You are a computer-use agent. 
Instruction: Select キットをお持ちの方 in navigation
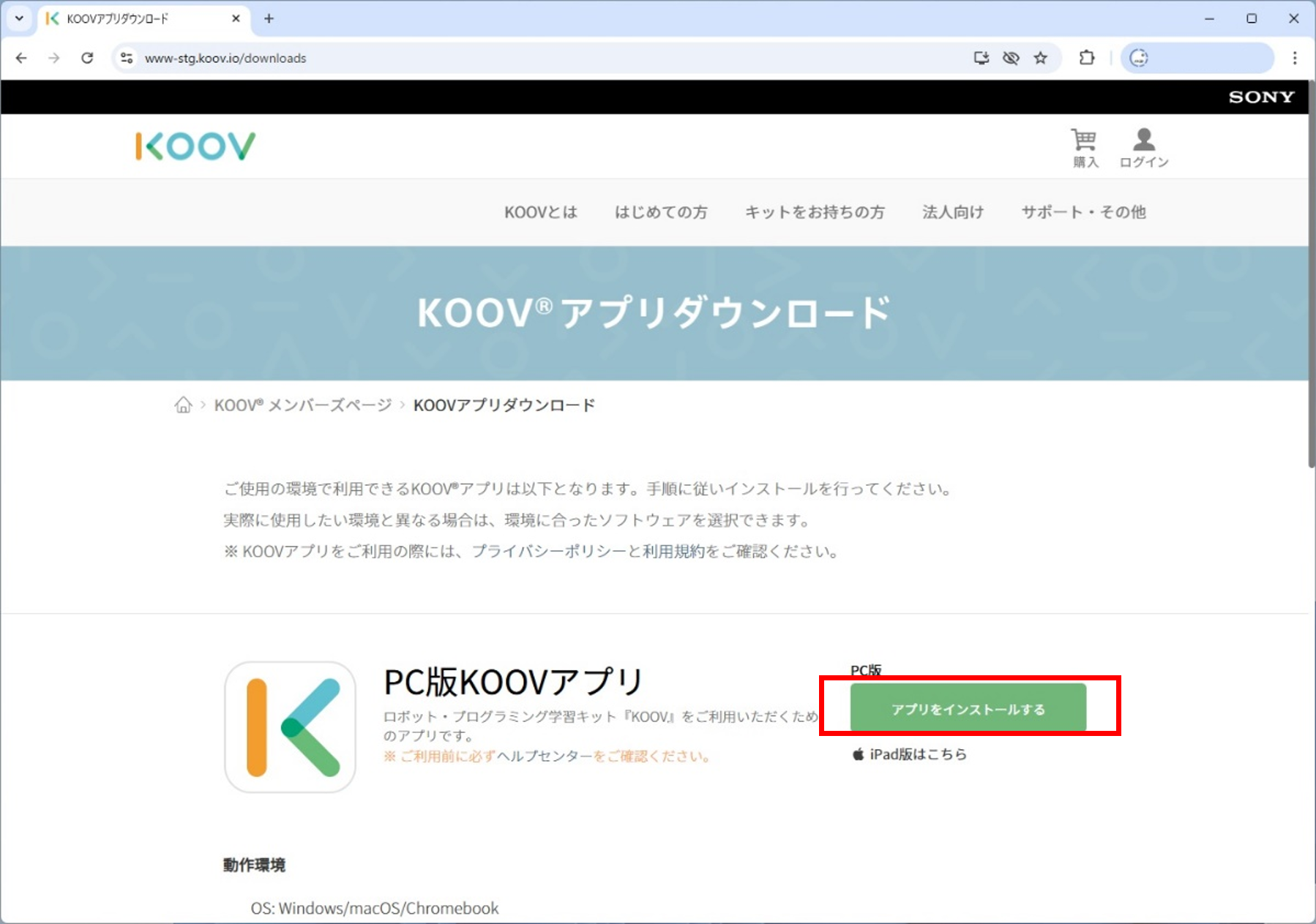[x=815, y=212]
